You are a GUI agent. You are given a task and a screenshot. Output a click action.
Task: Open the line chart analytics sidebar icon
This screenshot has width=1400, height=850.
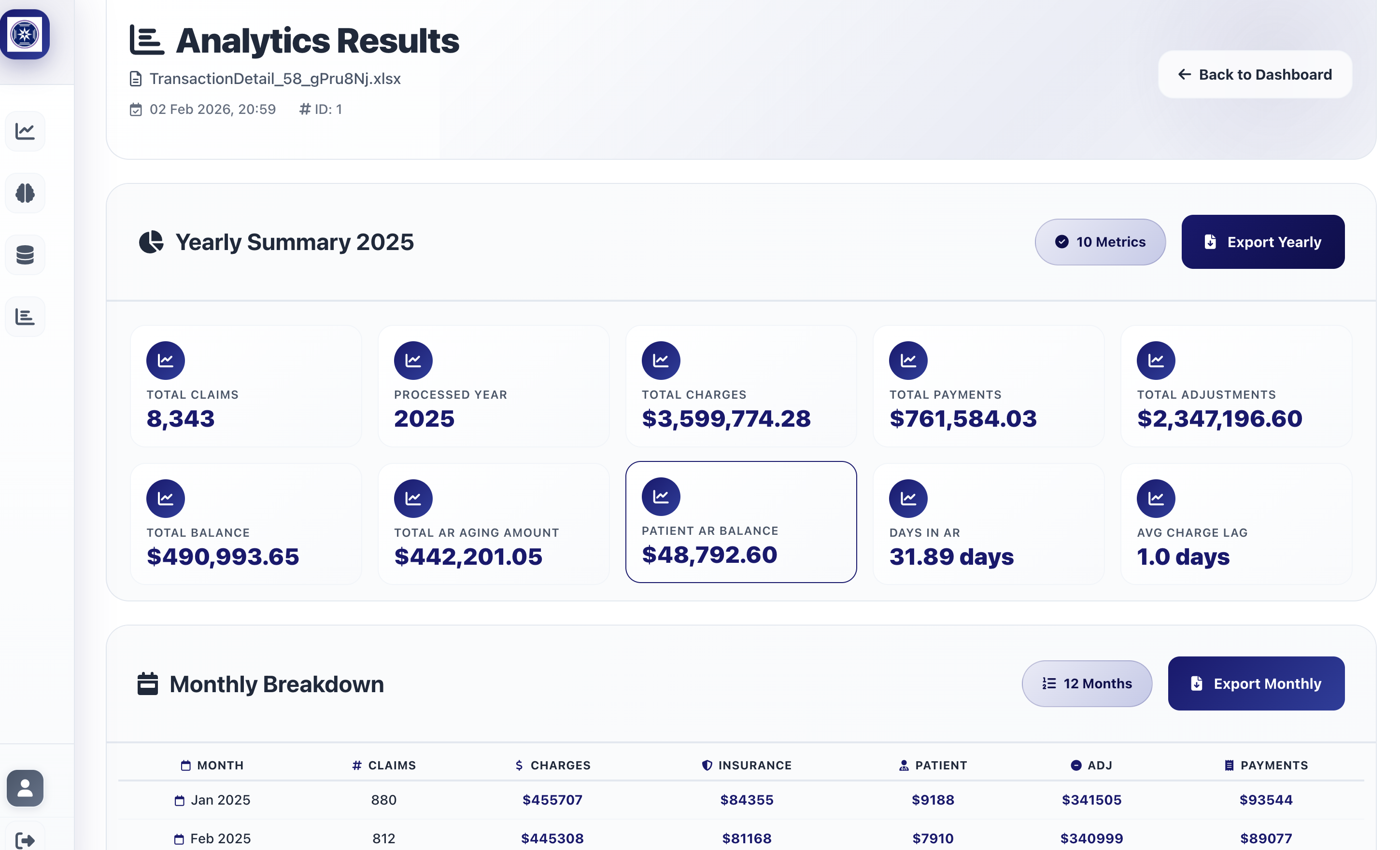pos(25,131)
